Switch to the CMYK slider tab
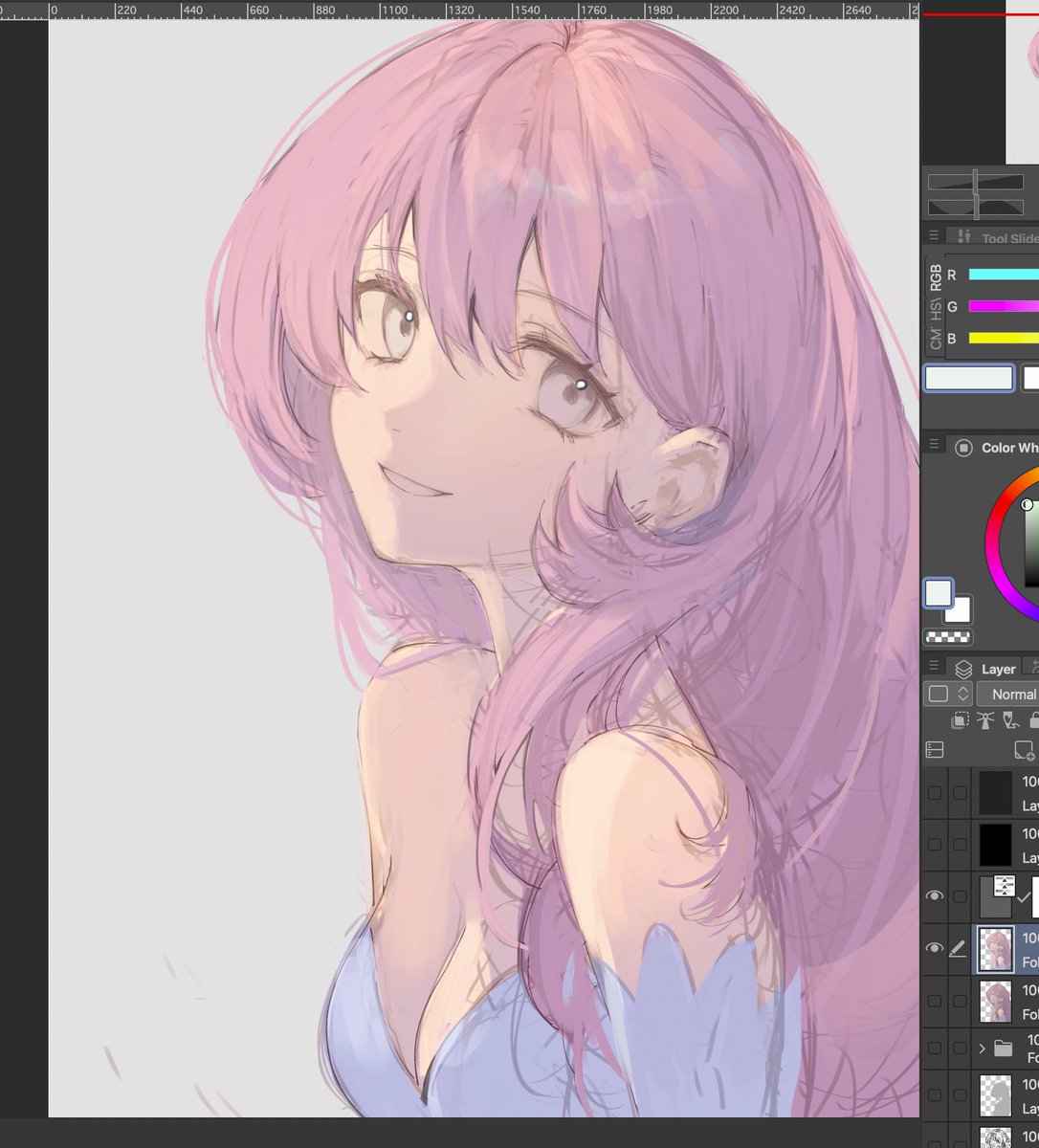The height and width of the screenshot is (1148, 1039). [935, 339]
